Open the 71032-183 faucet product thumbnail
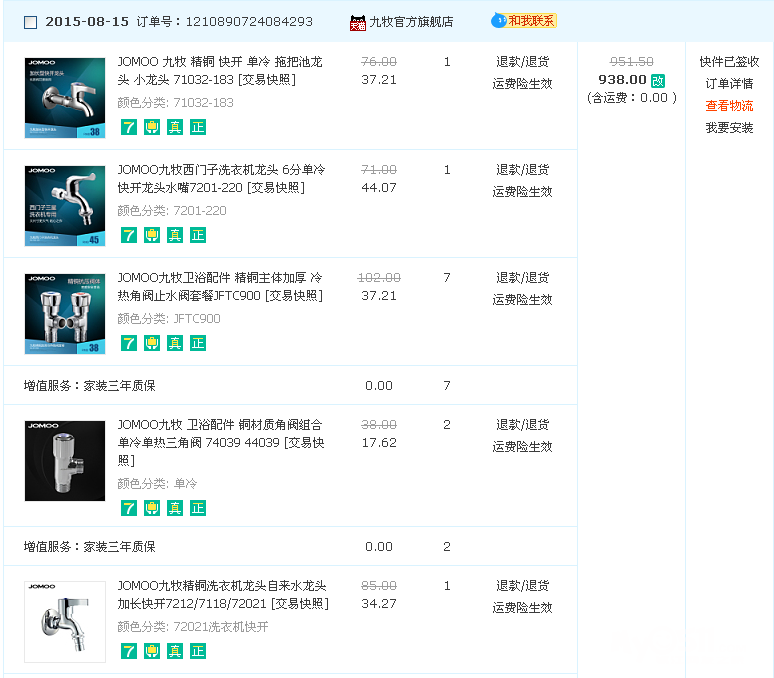Screen dimensions: 774x678 click(x=65, y=98)
